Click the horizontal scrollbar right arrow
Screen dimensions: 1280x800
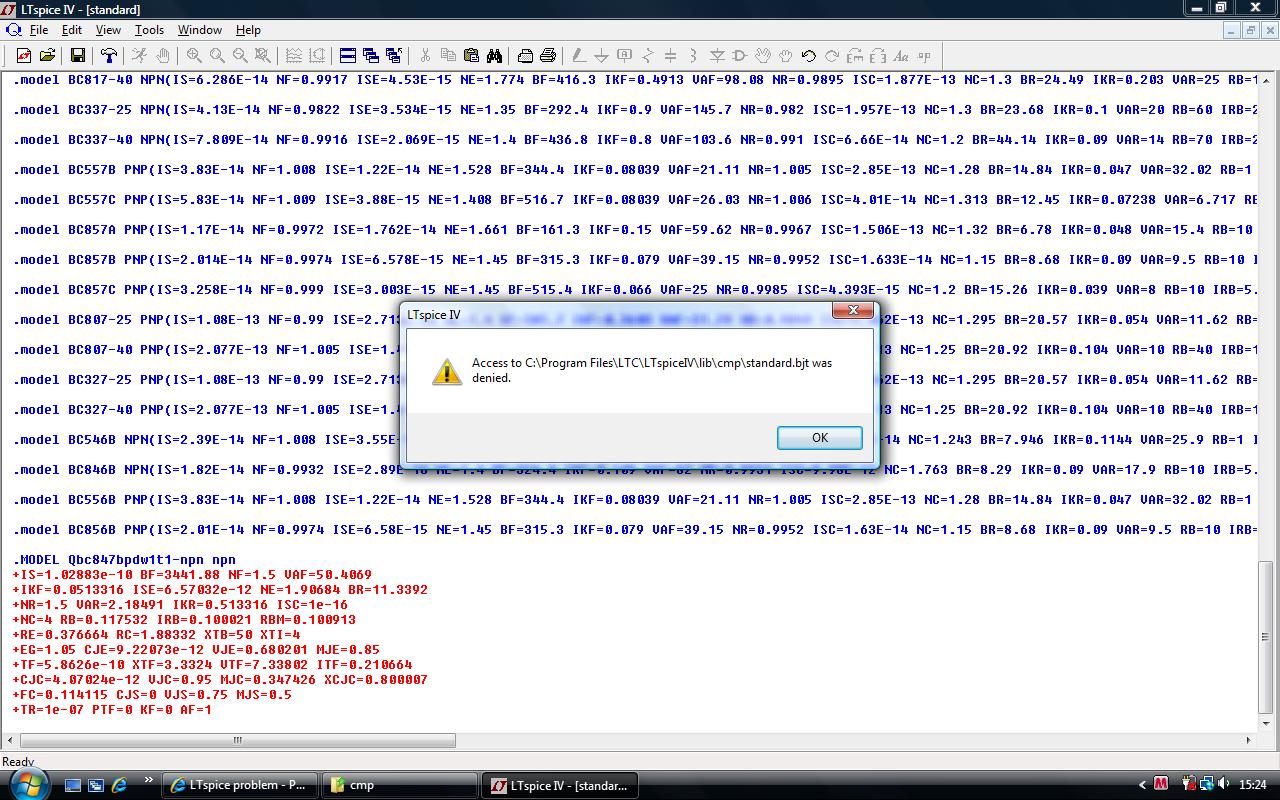(x=1248, y=741)
